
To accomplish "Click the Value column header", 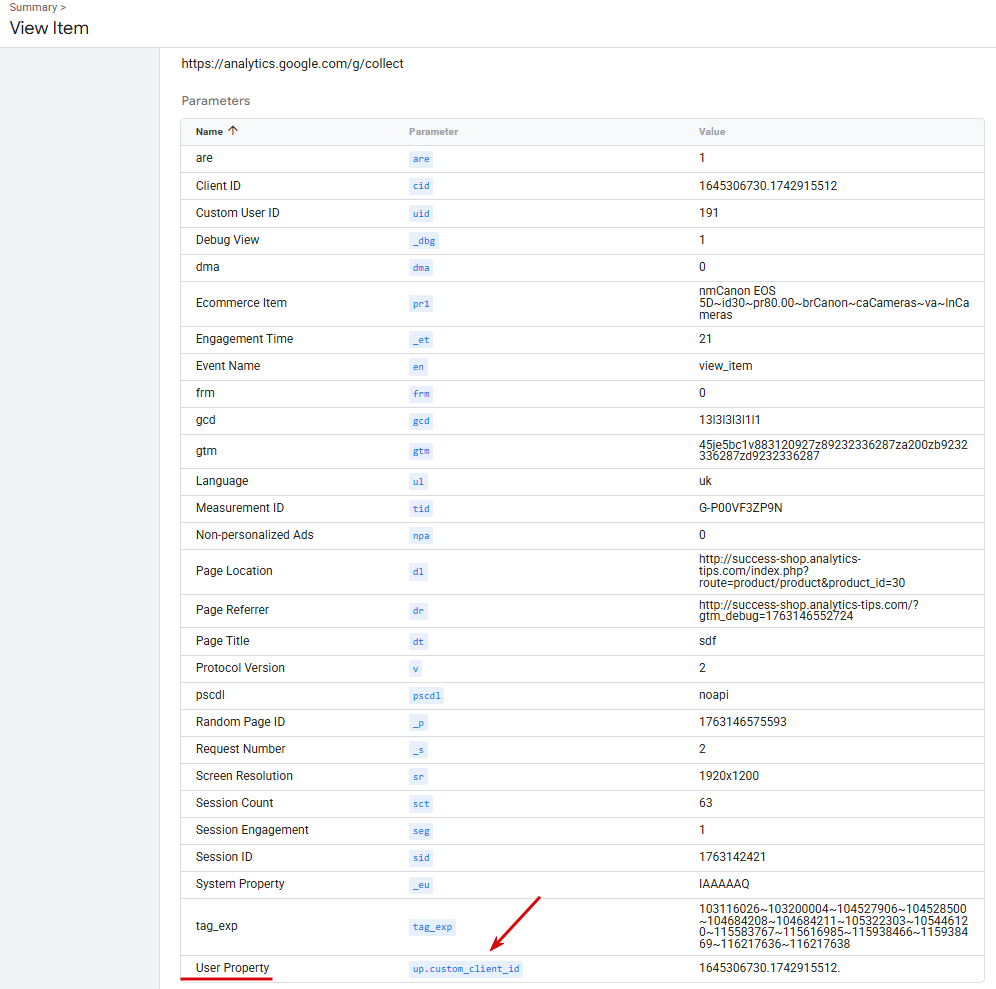I will point(712,132).
